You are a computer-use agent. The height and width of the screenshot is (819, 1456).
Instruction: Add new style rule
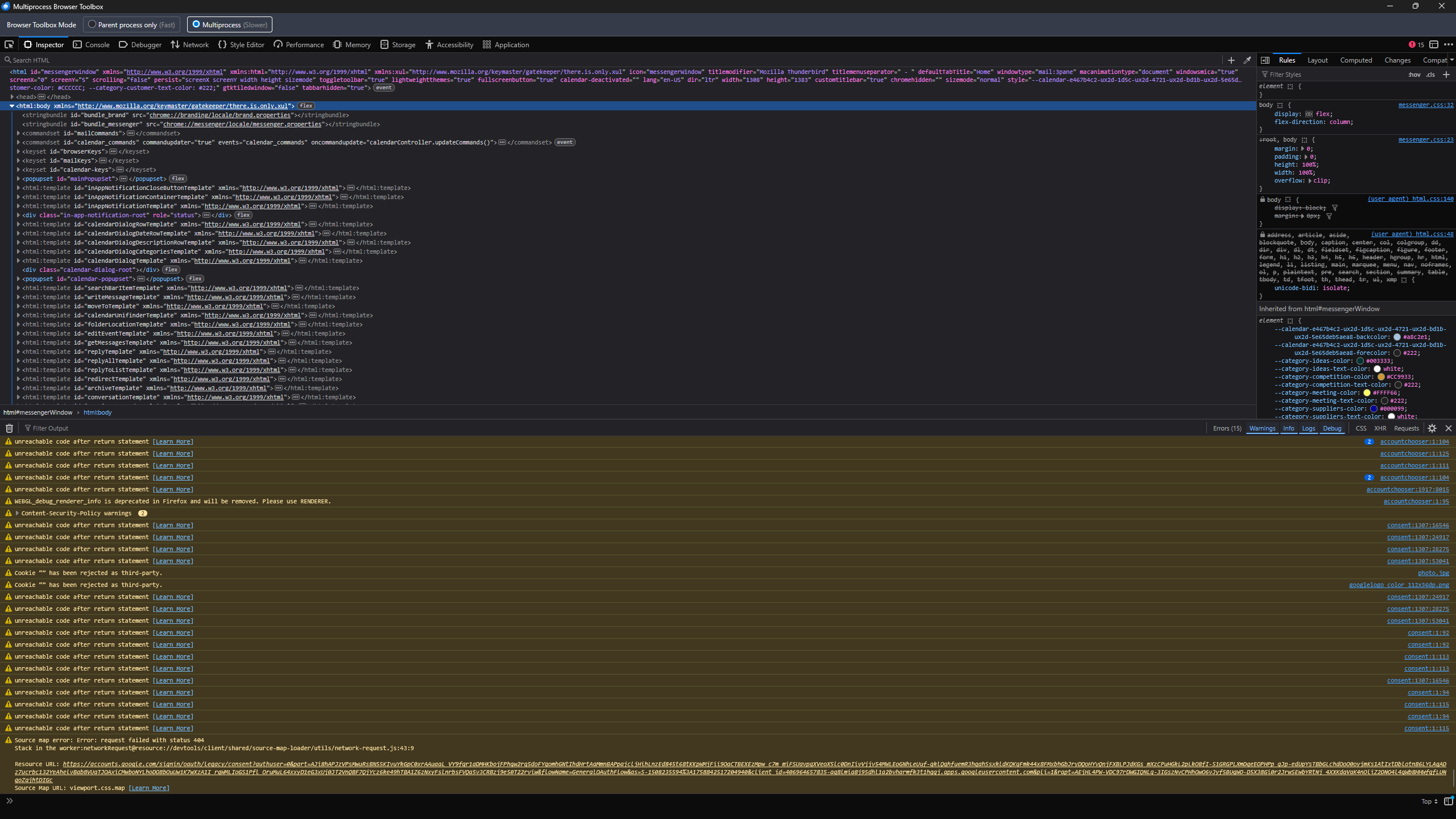[1446, 75]
